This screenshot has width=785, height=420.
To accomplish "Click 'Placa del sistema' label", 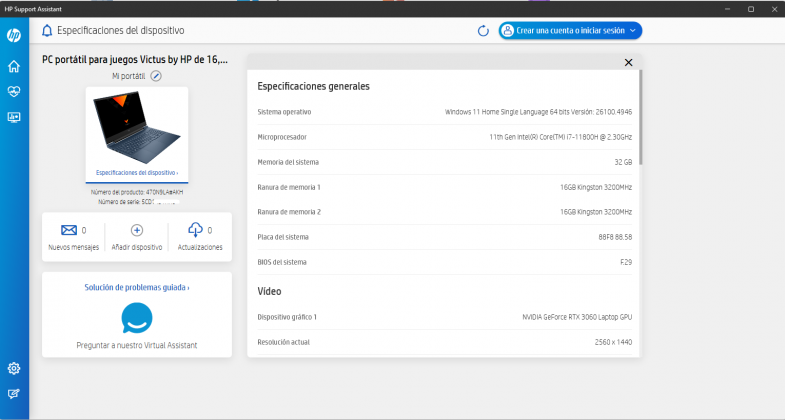I will [x=283, y=237].
